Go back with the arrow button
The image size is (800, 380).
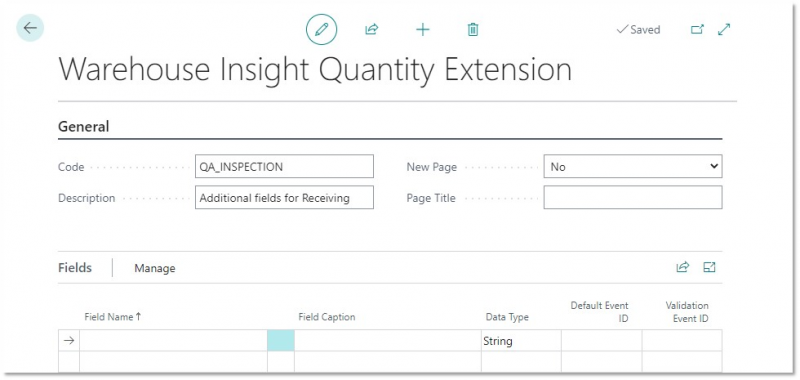pos(30,28)
